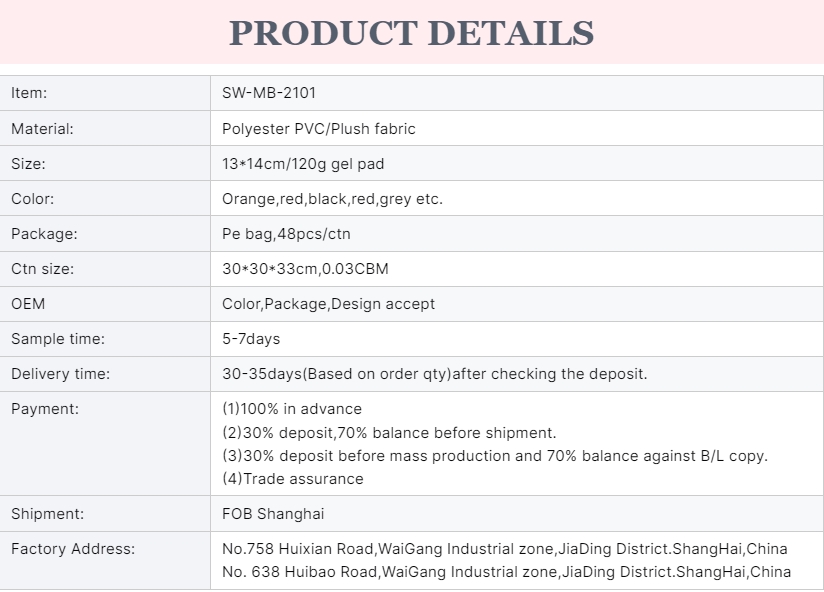Click the Trade assurance payment option

[x=293, y=478]
